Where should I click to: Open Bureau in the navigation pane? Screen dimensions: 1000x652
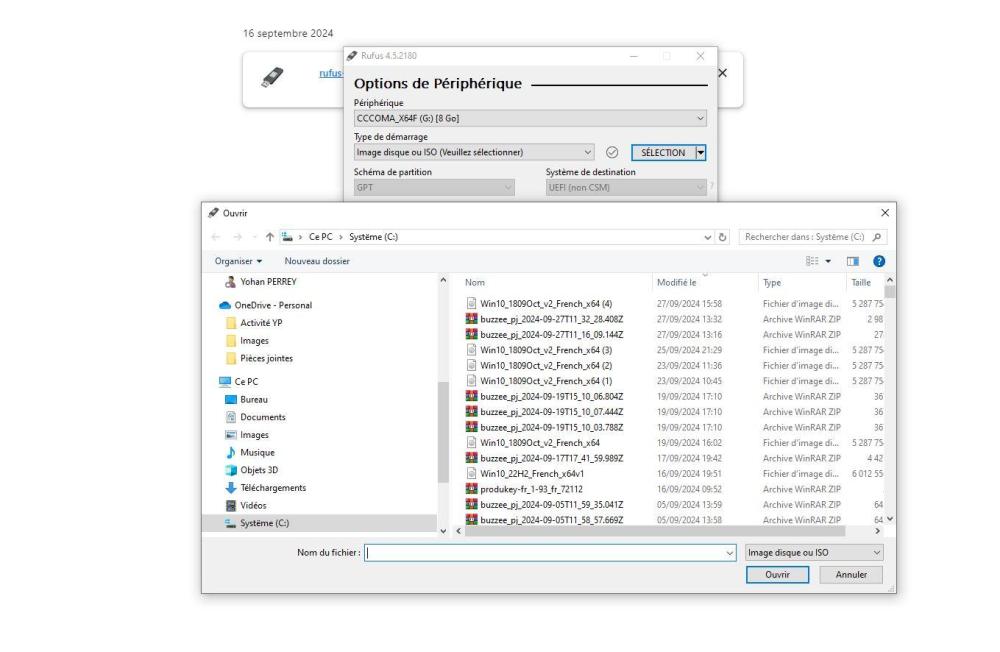tap(254, 399)
